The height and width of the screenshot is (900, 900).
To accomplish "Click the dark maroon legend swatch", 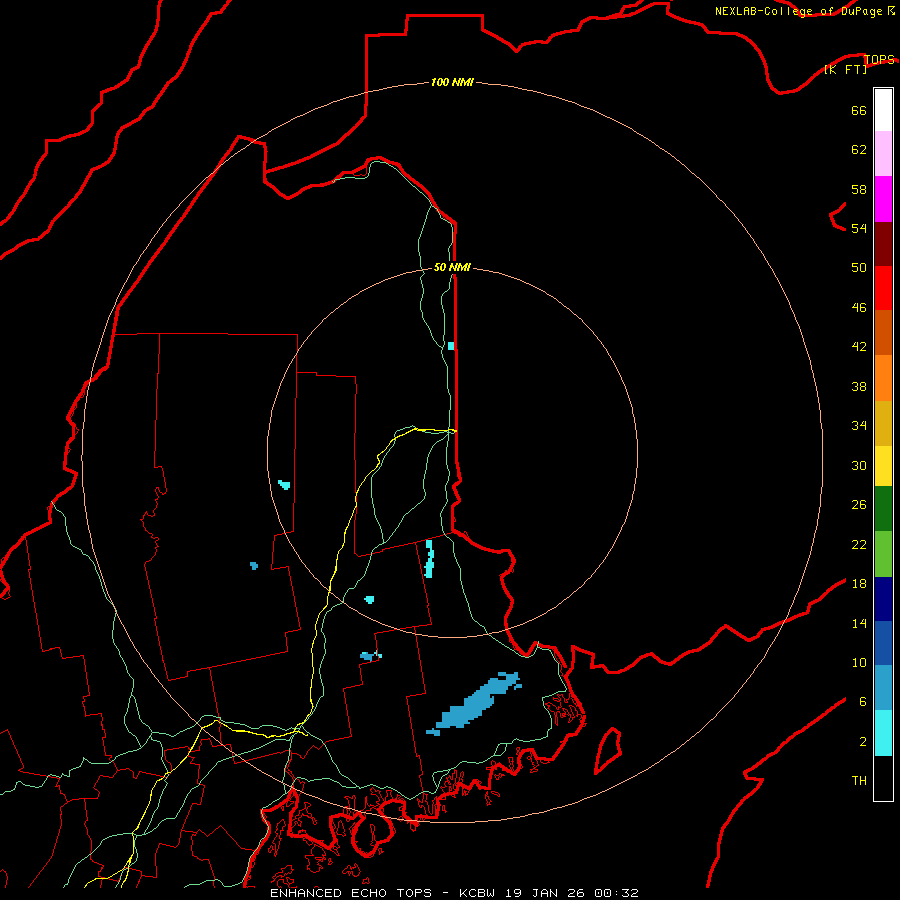I will [x=883, y=244].
